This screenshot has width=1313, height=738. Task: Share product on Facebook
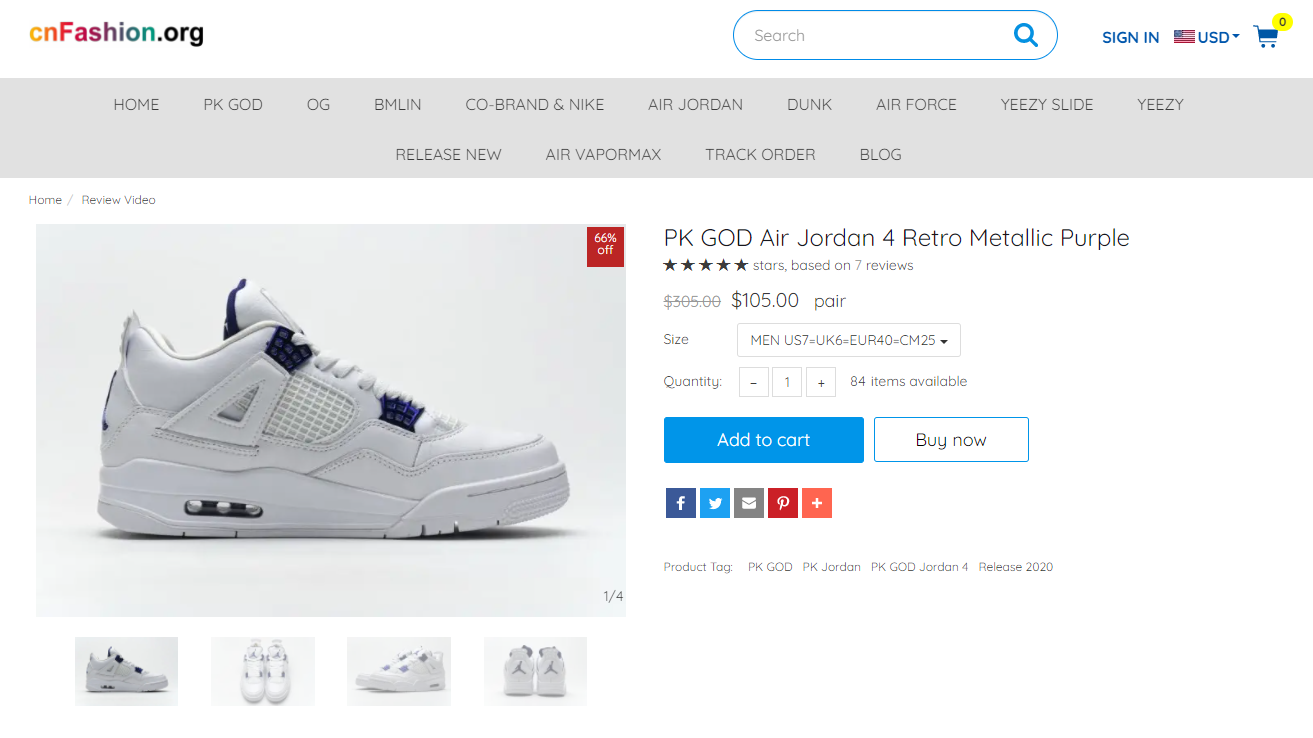click(x=680, y=503)
